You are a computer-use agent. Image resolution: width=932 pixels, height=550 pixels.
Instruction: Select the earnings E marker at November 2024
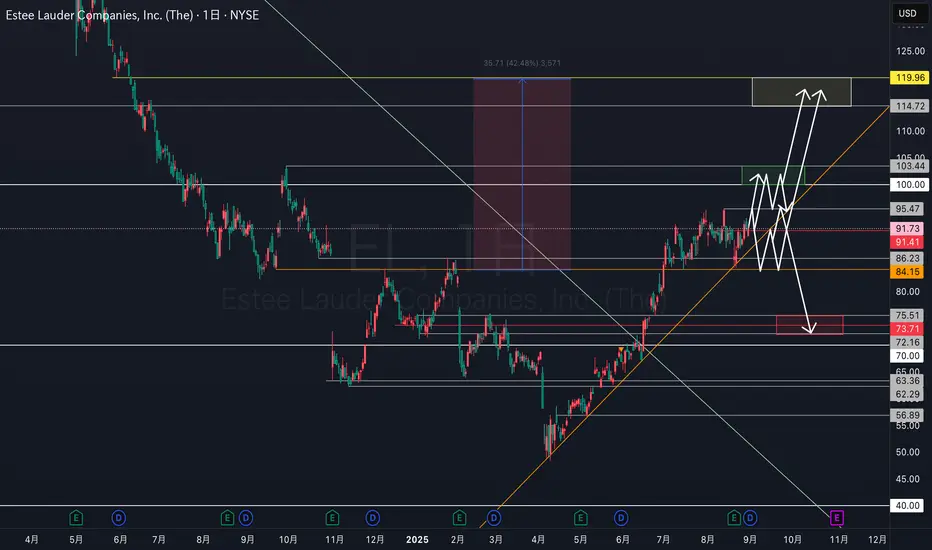(332, 518)
